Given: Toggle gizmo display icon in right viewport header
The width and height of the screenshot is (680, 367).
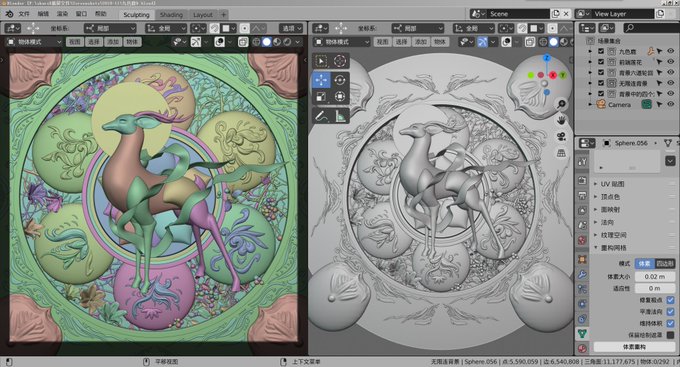Looking at the screenshot, I should [482, 42].
